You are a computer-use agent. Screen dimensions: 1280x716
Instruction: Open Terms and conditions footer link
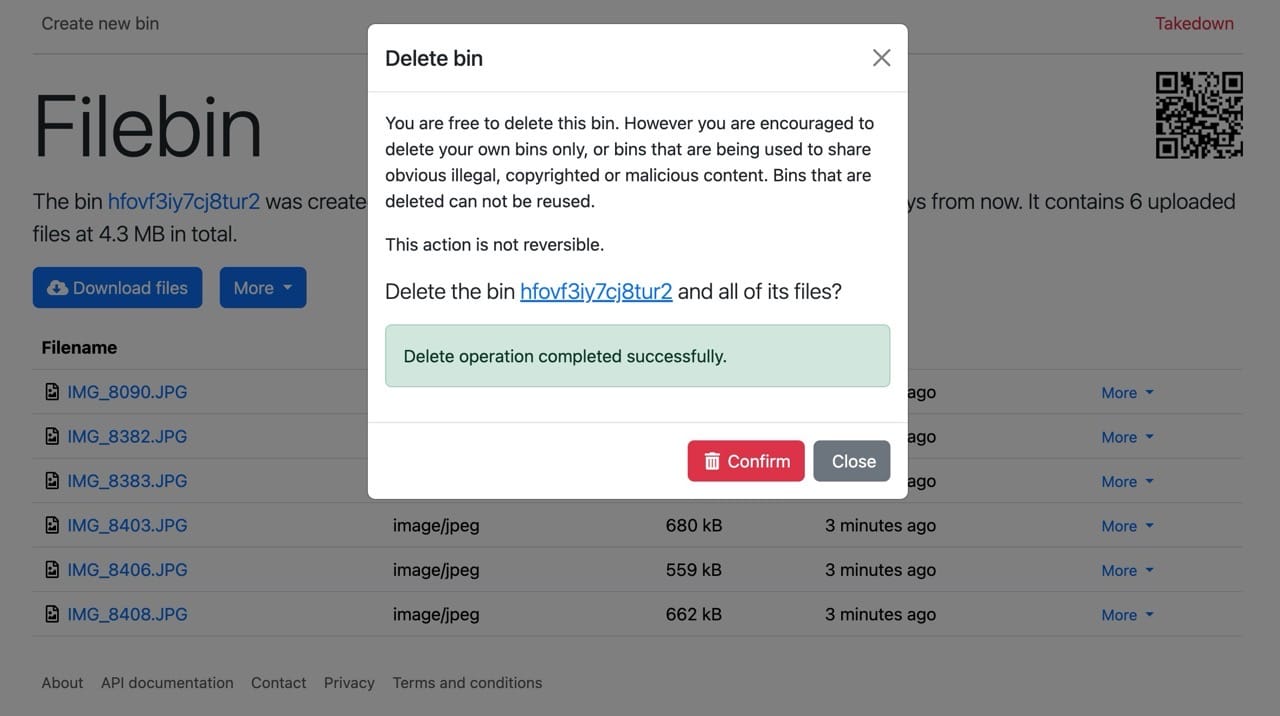[x=467, y=683]
